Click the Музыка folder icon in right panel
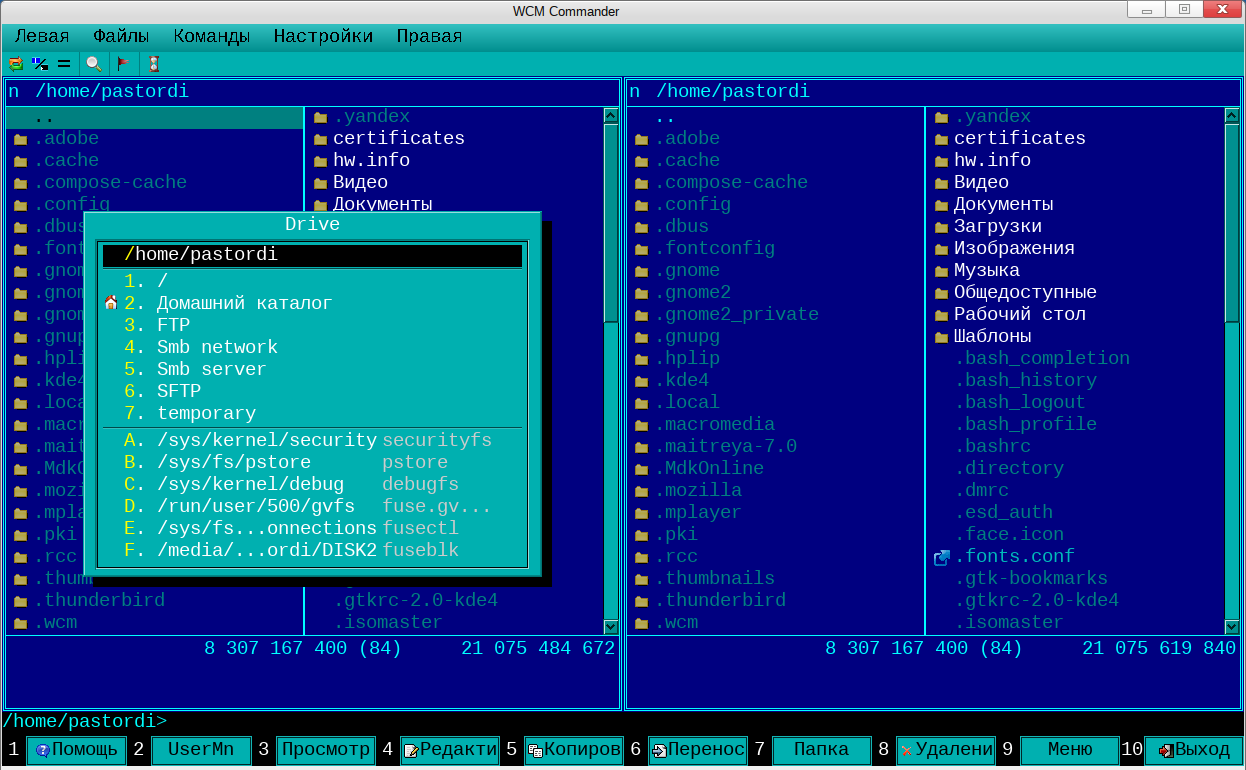1246x770 pixels. 941,271
